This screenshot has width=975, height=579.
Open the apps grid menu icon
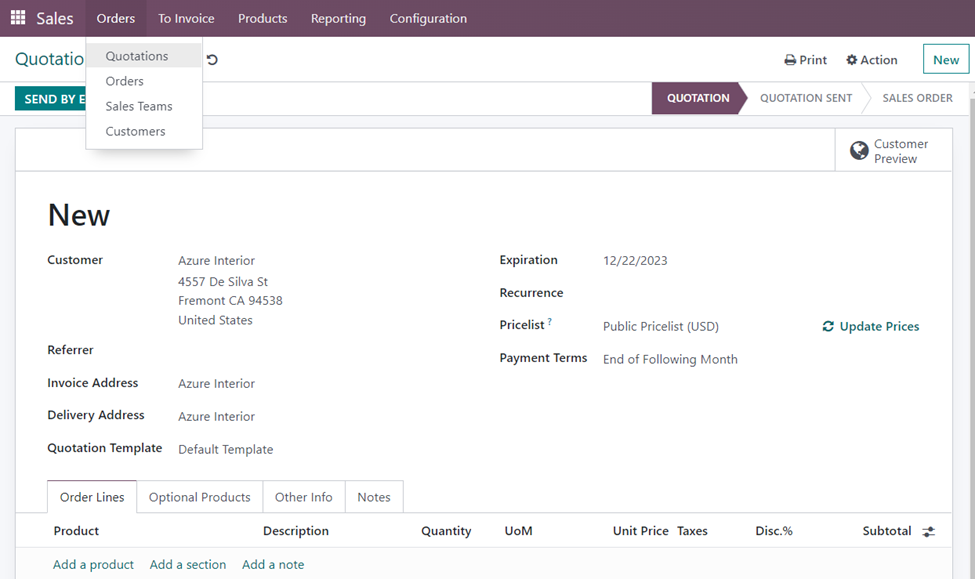pyautogui.click(x=18, y=18)
